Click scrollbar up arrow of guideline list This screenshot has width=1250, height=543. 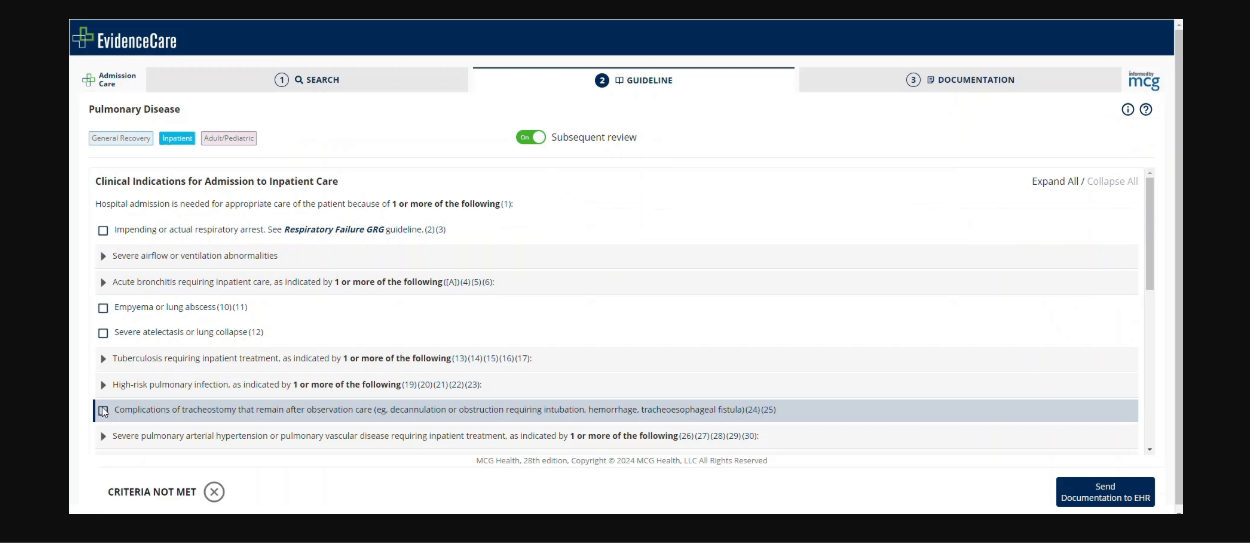[1149, 172]
